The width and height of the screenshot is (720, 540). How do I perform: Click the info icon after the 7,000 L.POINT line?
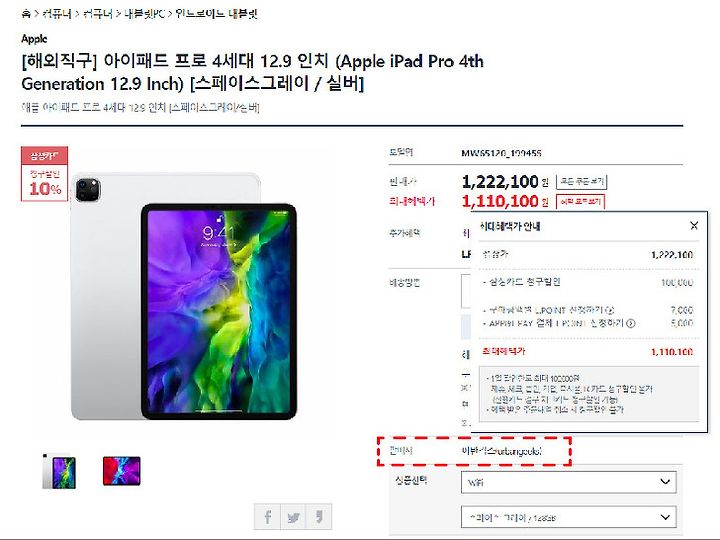610,310
